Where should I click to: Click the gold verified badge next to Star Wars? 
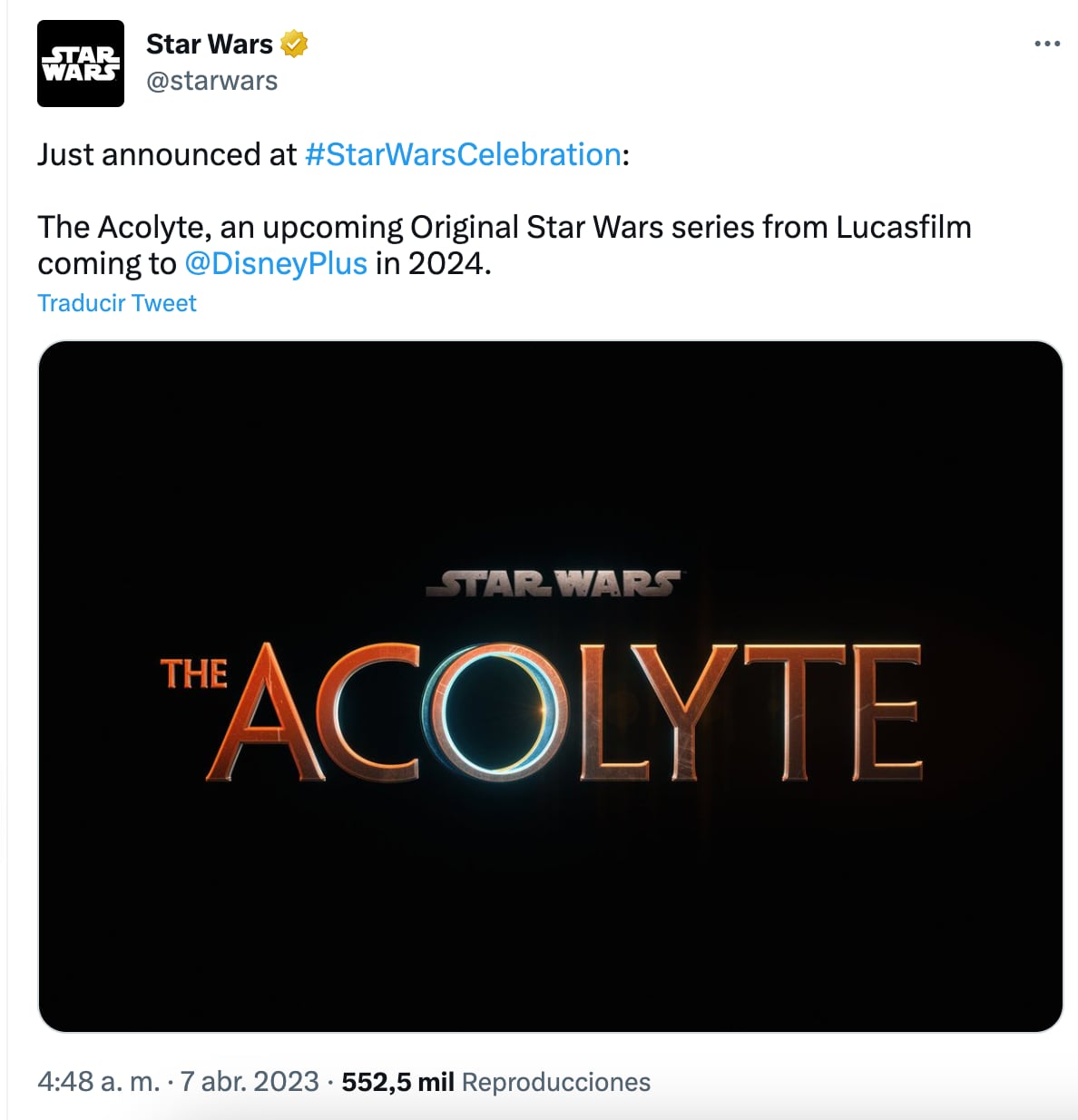pyautogui.click(x=292, y=42)
